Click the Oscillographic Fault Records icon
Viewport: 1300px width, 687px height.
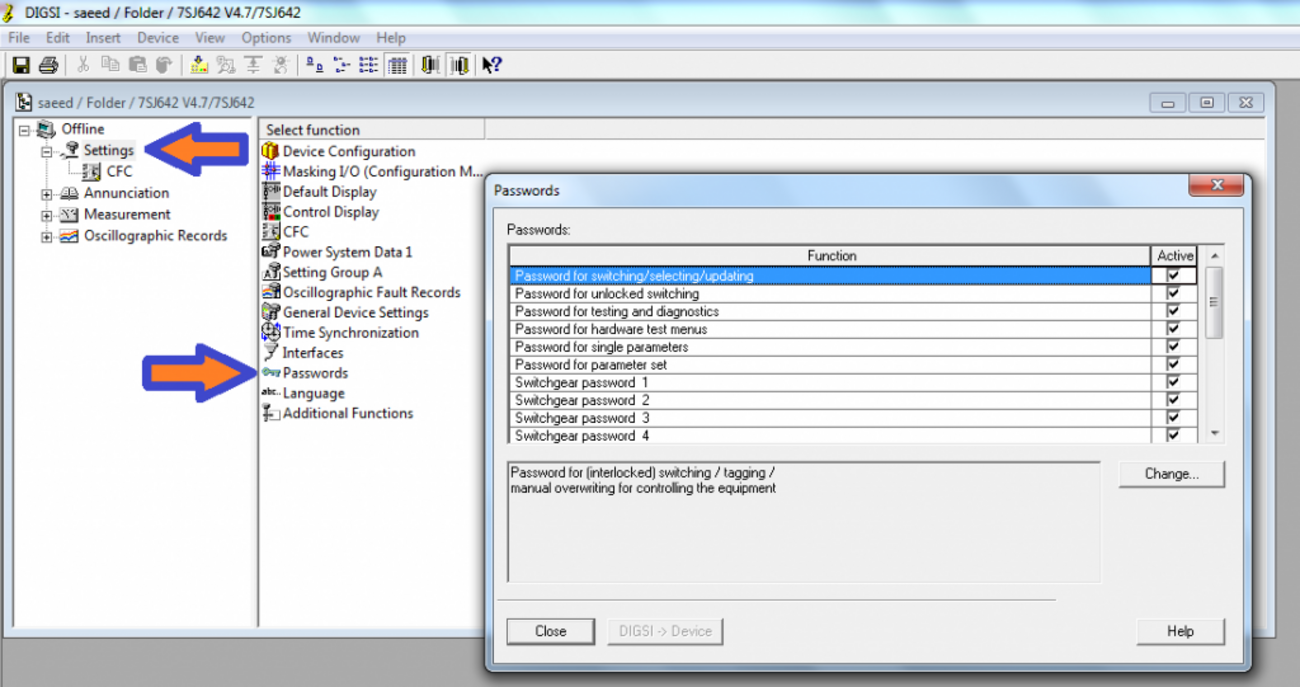coord(270,292)
